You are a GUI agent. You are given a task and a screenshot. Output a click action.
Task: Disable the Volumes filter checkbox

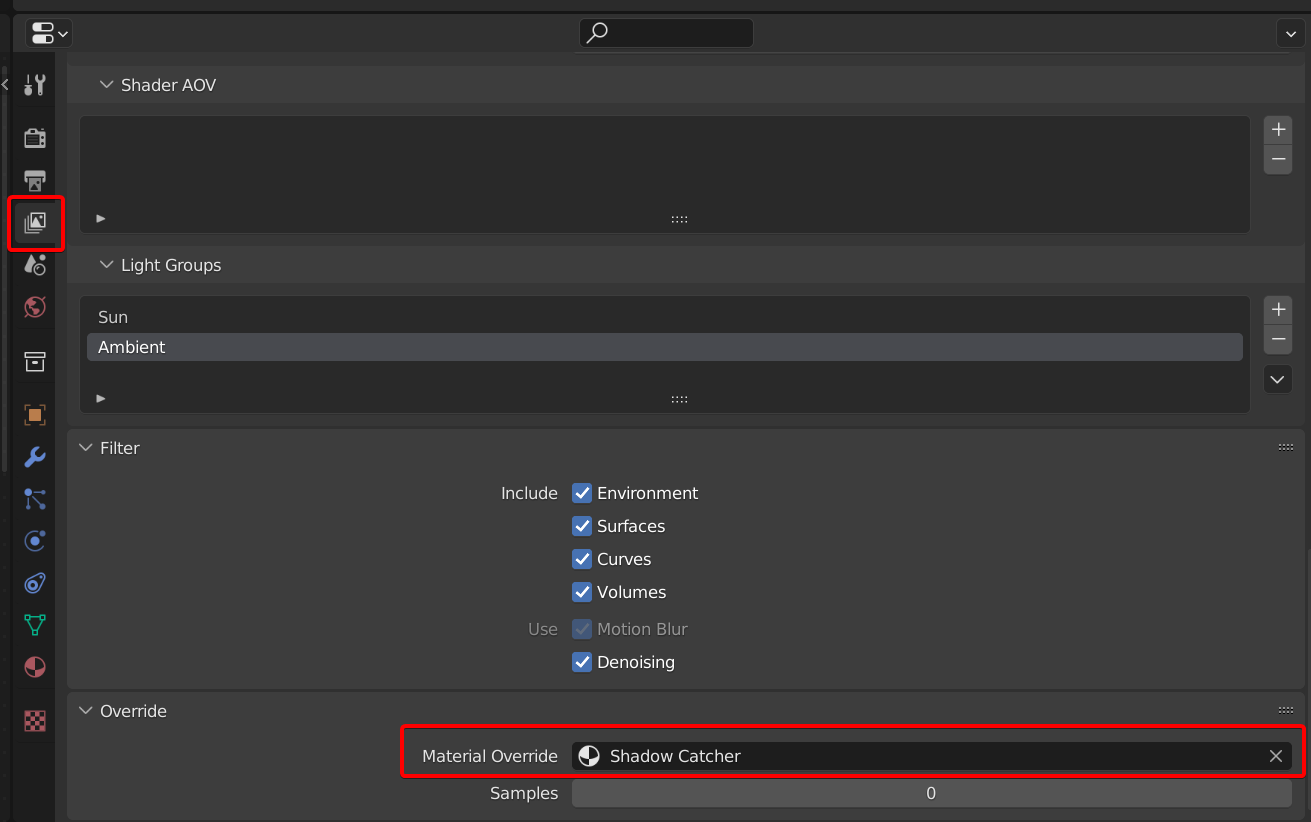(x=582, y=592)
